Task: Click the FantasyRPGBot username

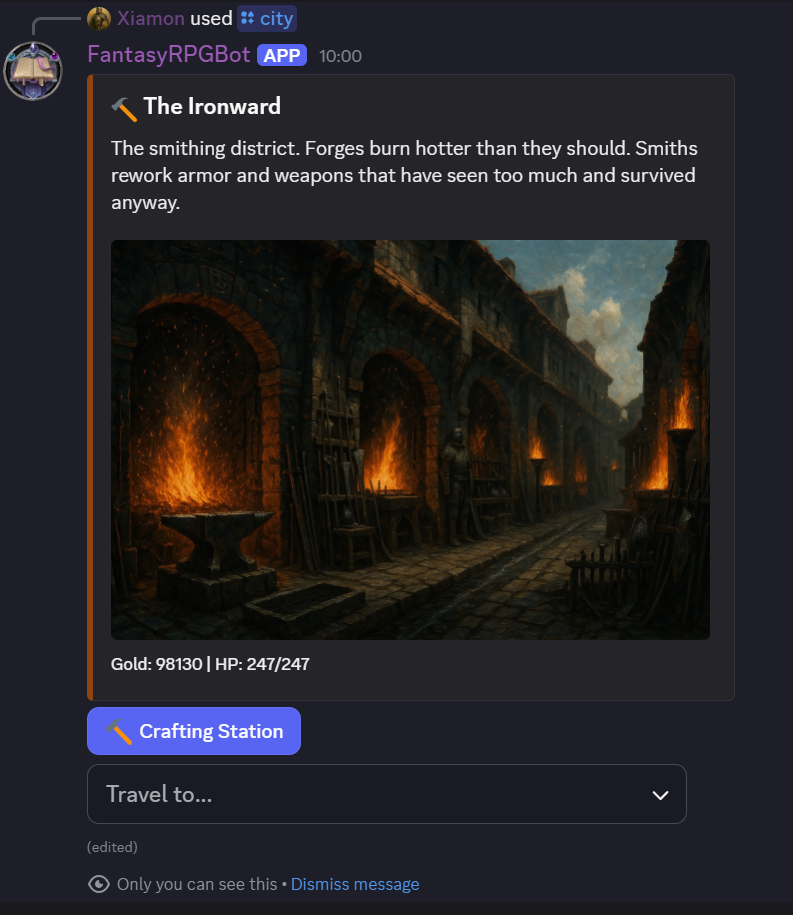Action: click(168, 55)
